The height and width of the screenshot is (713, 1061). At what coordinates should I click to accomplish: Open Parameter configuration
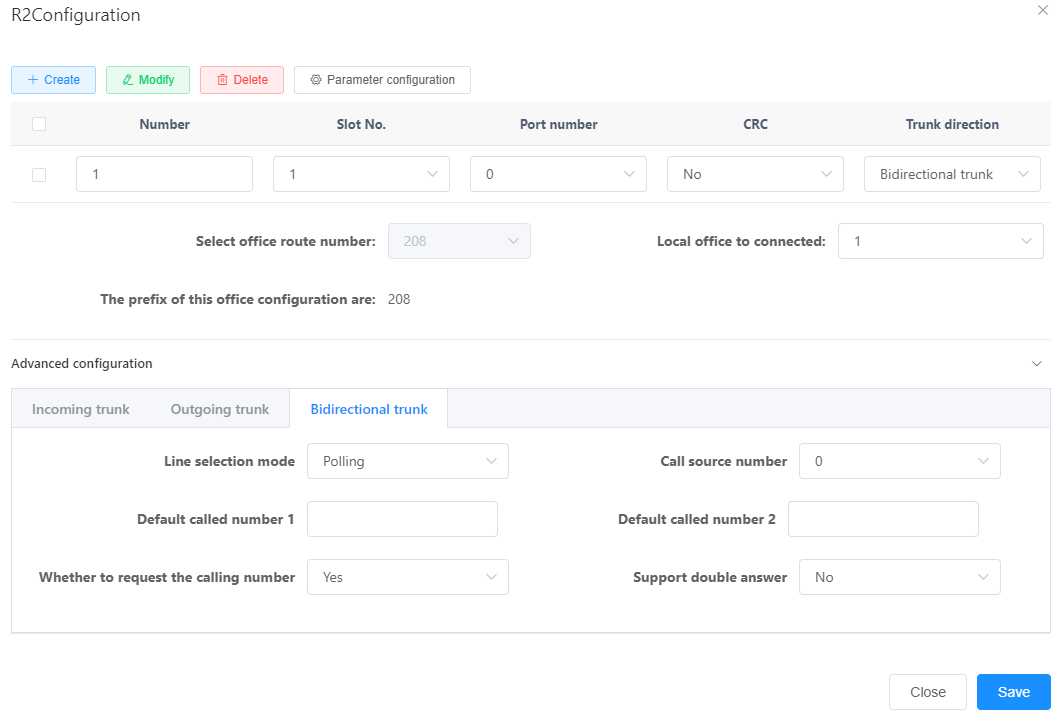click(382, 80)
